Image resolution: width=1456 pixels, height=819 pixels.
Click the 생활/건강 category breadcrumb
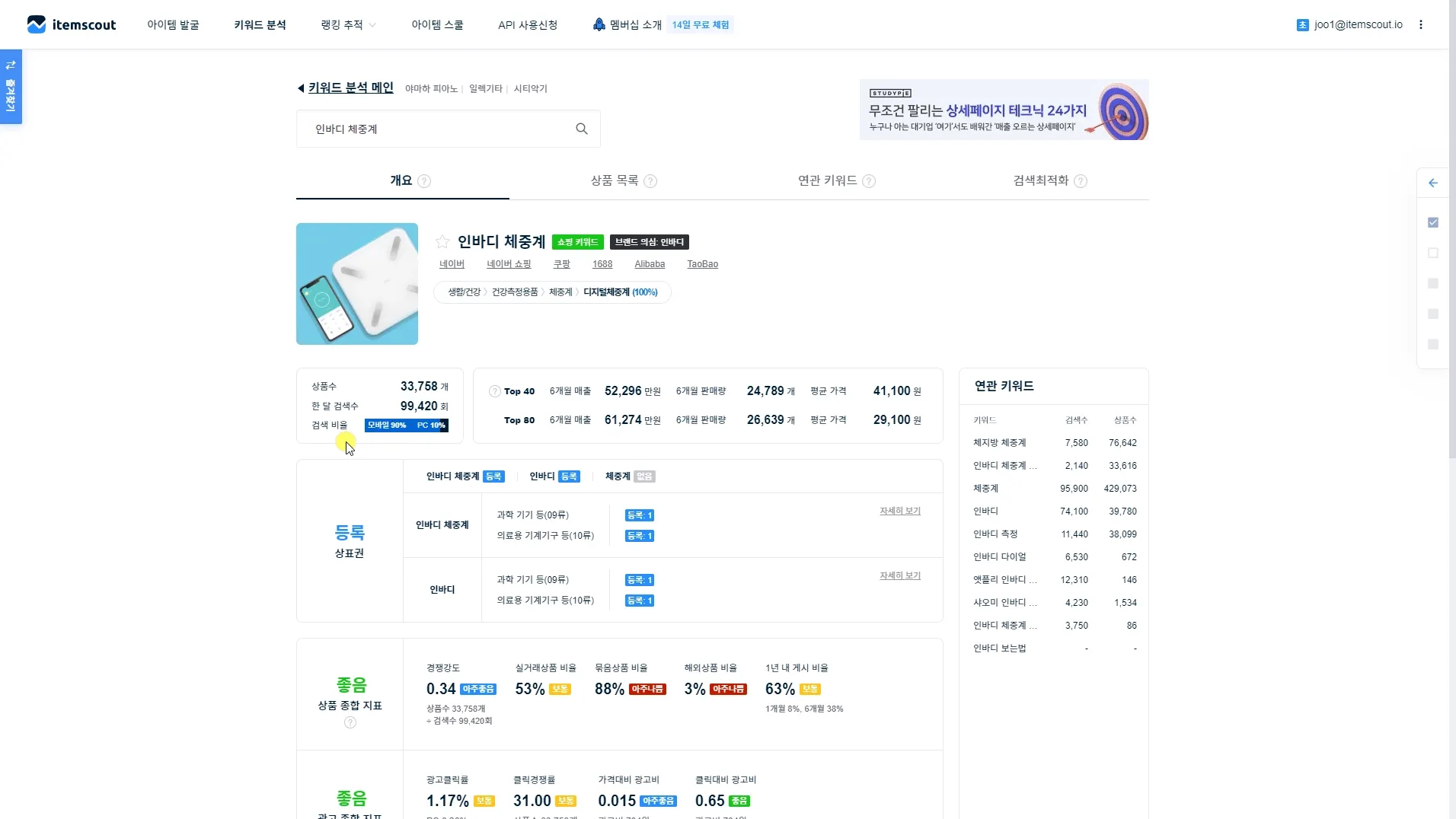coord(465,292)
